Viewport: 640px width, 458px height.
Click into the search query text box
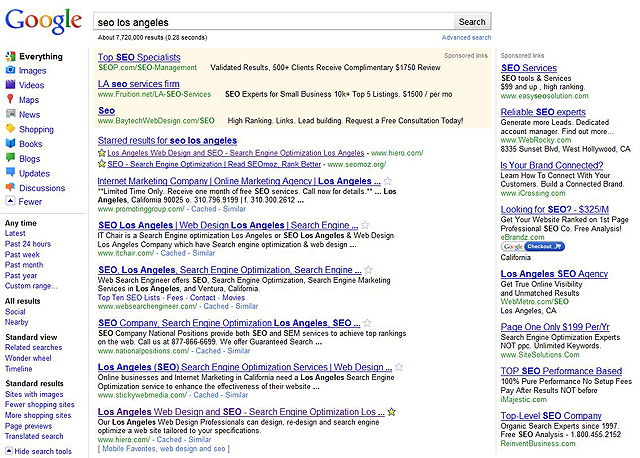point(272,21)
